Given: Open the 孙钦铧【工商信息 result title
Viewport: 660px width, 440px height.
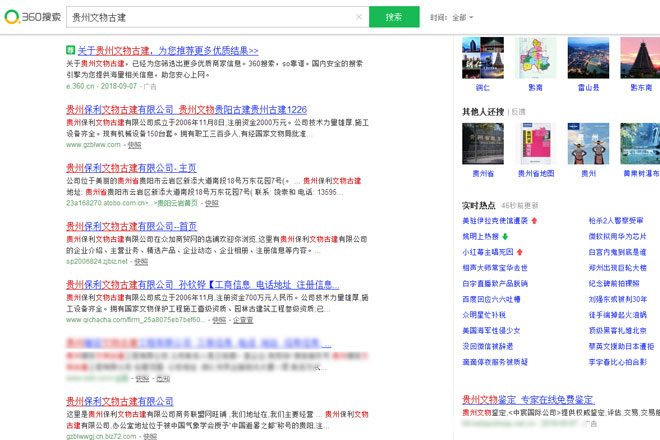Looking at the screenshot, I should tap(202, 285).
